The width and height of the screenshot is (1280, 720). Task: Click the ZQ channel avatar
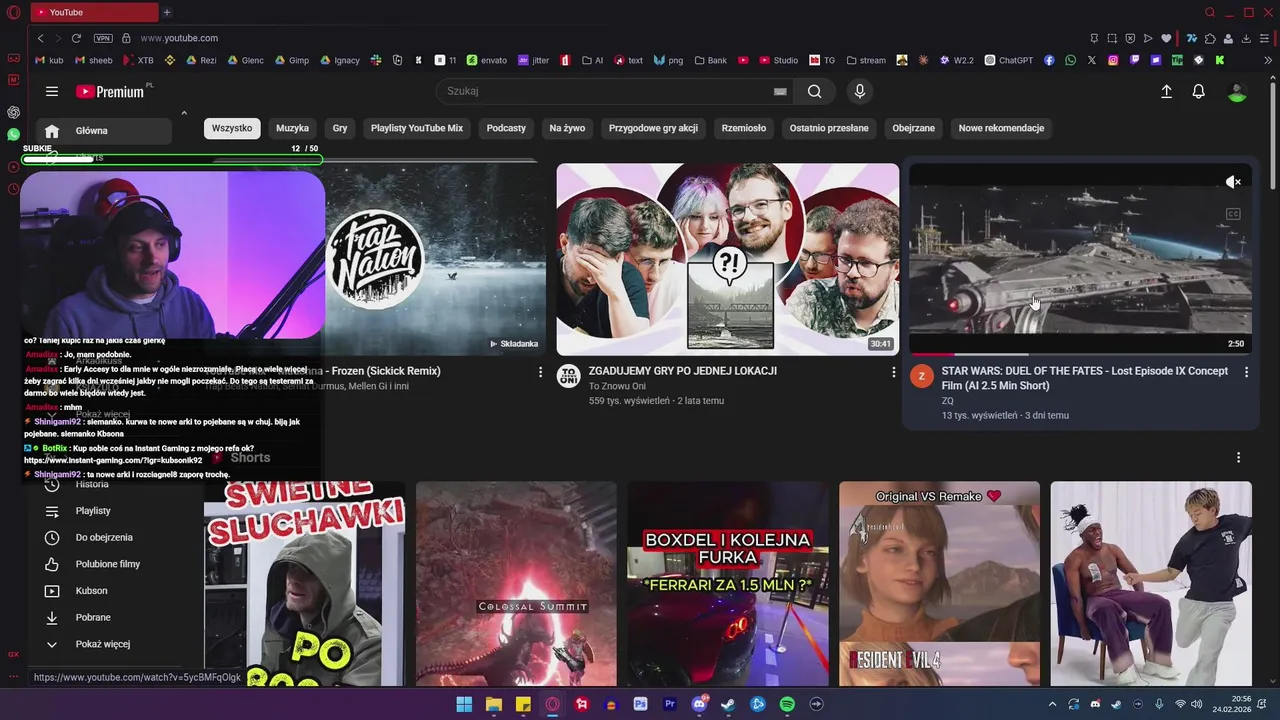(x=921, y=376)
